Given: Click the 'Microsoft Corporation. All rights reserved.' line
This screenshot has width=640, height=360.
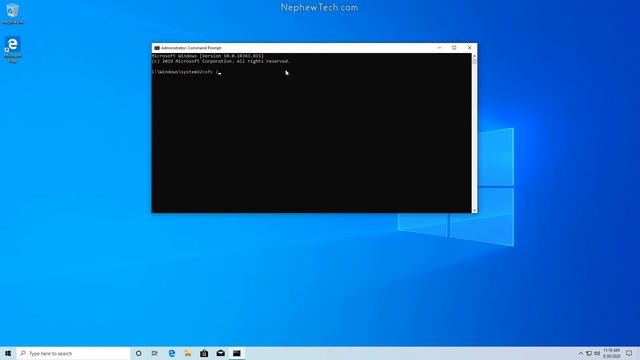Looking at the screenshot, I should (221, 61).
